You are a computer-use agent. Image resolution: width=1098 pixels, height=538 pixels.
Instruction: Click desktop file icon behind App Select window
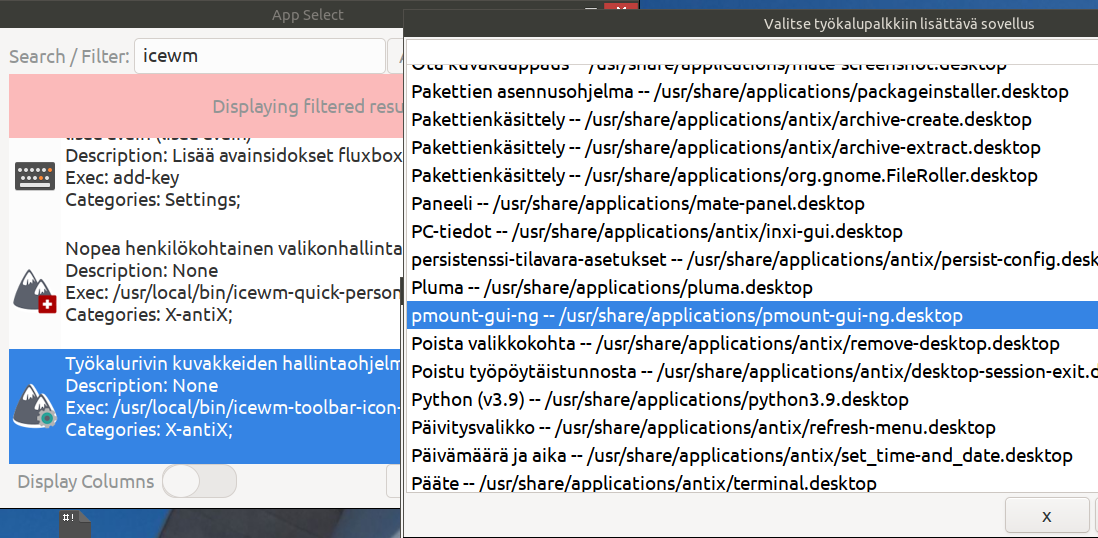click(75, 523)
